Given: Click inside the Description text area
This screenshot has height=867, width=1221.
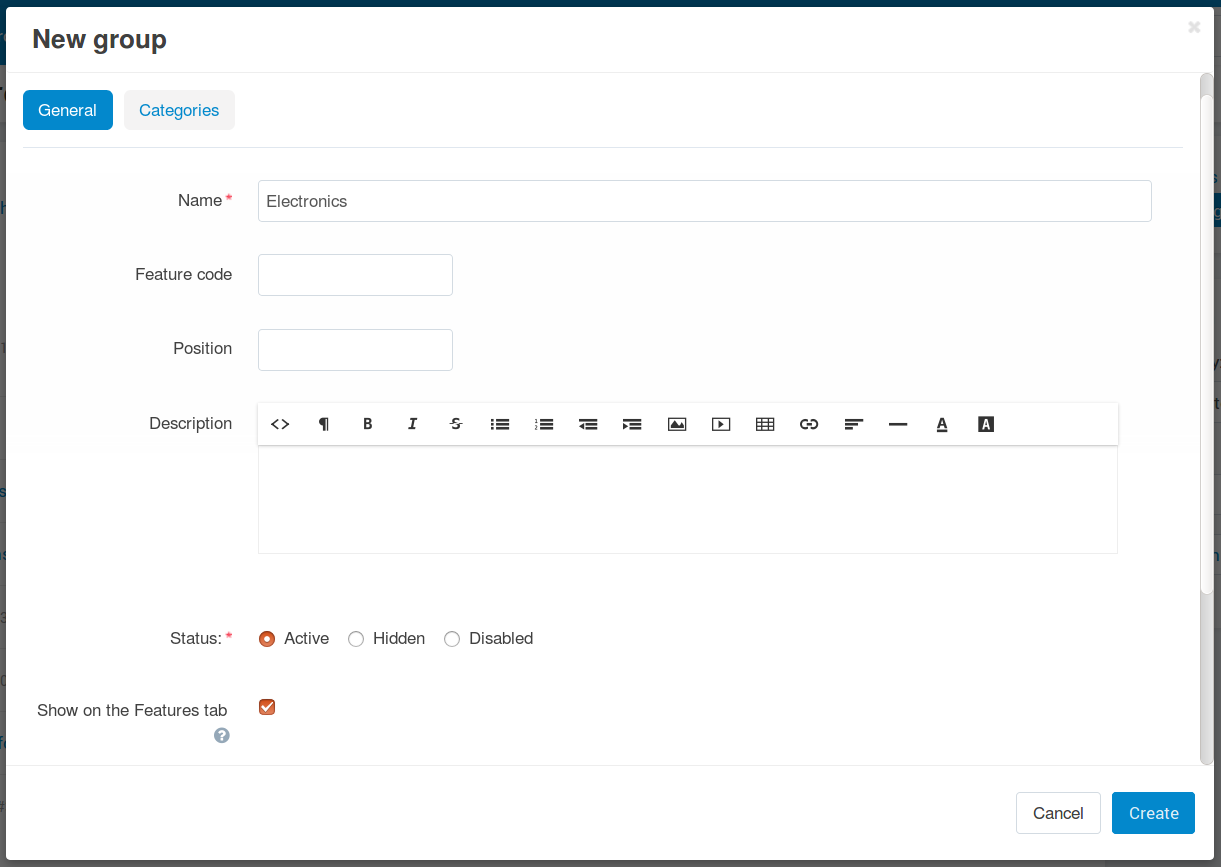Looking at the screenshot, I should tap(688, 499).
